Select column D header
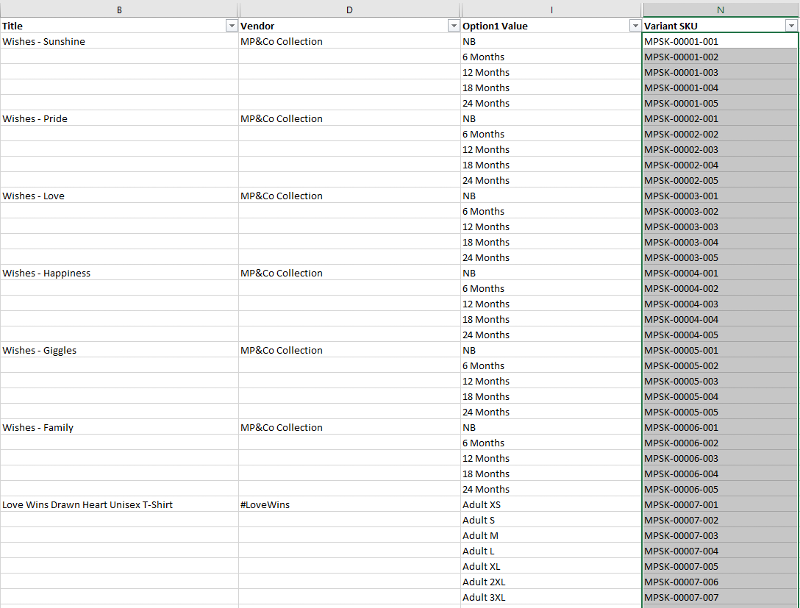The image size is (800, 608). (349, 9)
